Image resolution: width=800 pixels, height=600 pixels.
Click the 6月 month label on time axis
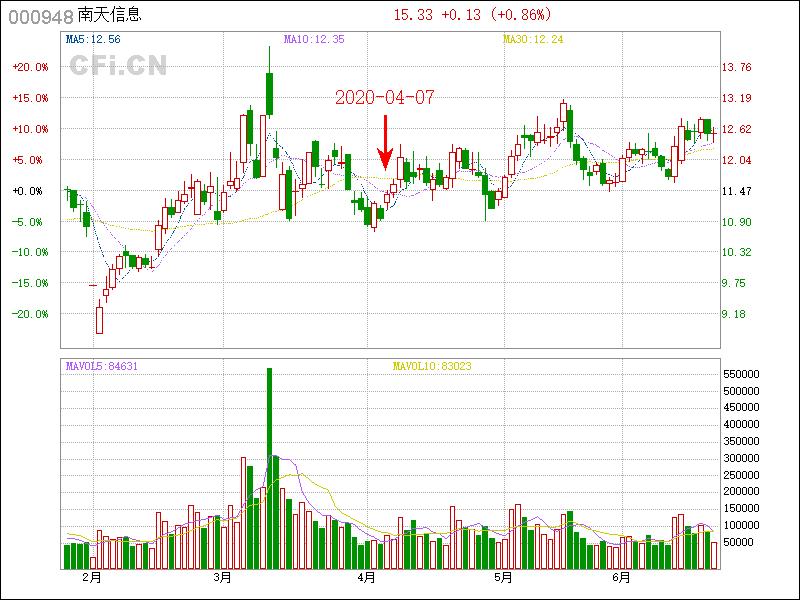pos(621,578)
